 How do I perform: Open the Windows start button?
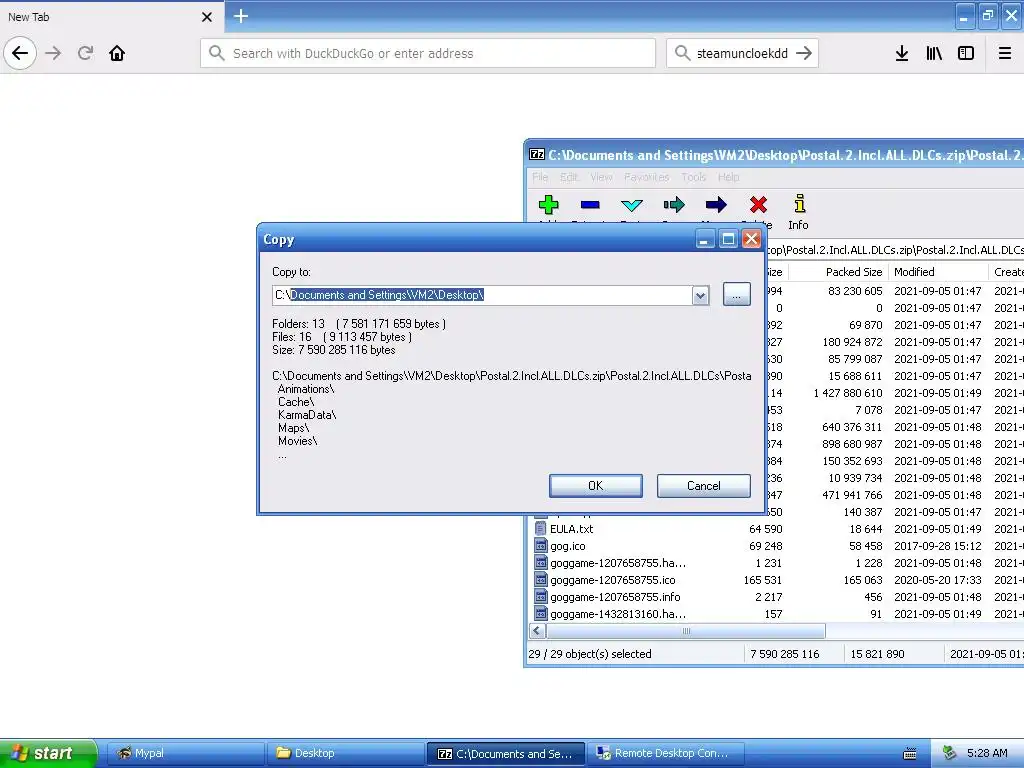[x=47, y=753]
